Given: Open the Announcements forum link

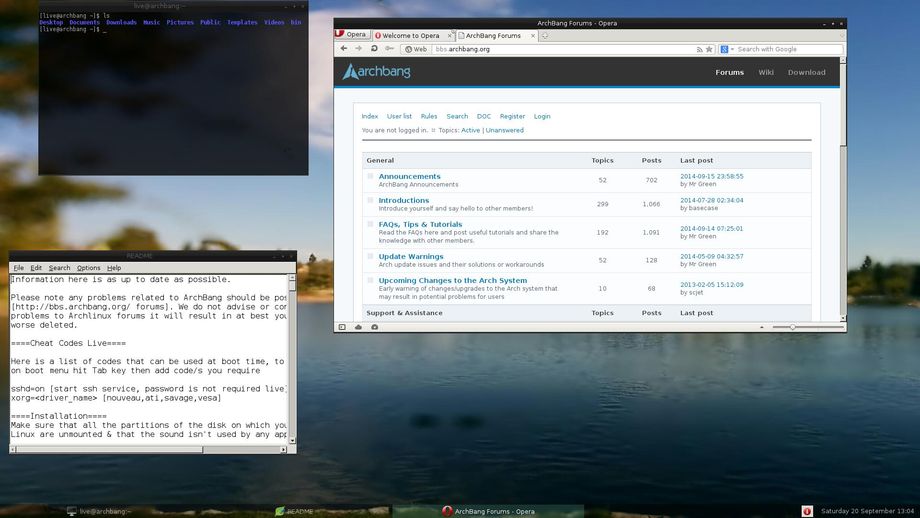Looking at the screenshot, I should (x=409, y=176).
